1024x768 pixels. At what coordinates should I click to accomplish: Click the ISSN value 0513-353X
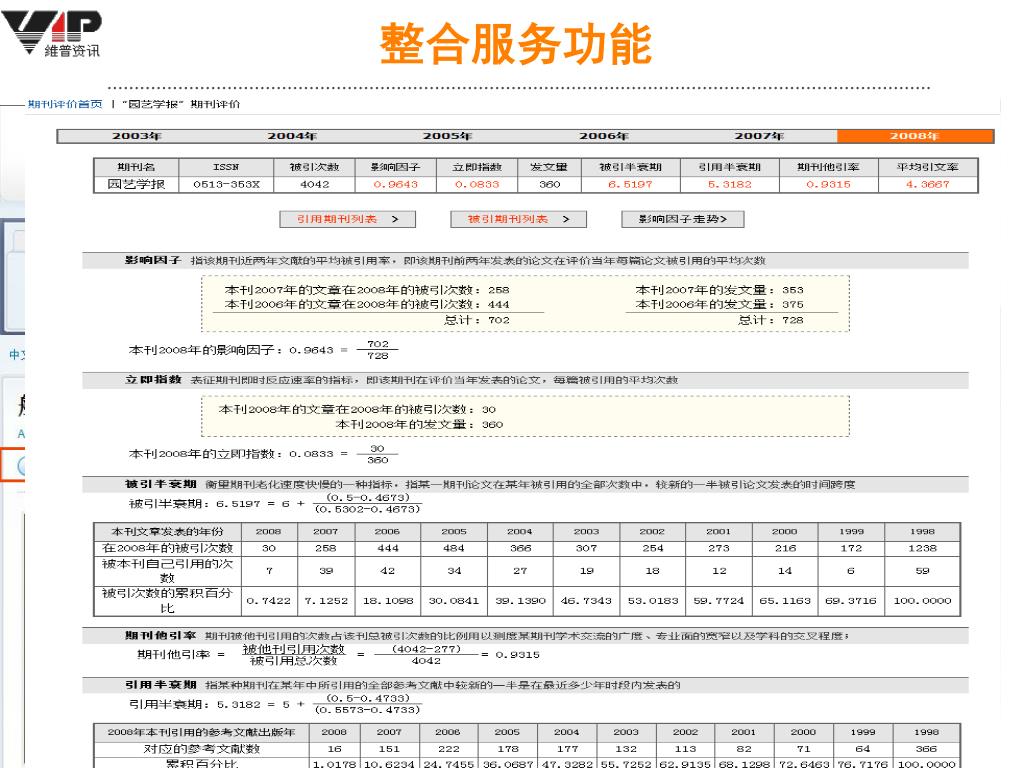click(x=226, y=184)
